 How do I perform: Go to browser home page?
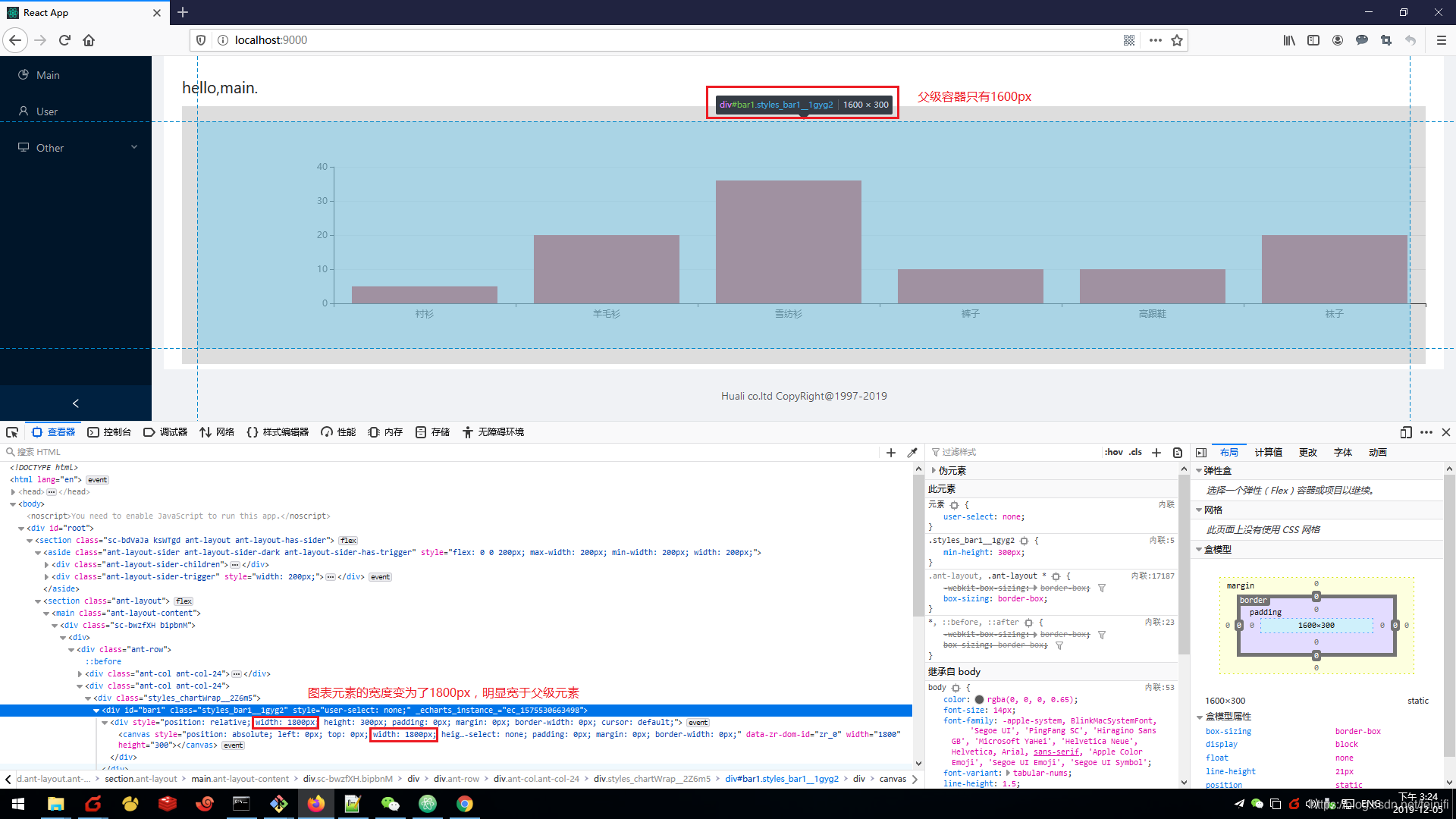click(89, 40)
